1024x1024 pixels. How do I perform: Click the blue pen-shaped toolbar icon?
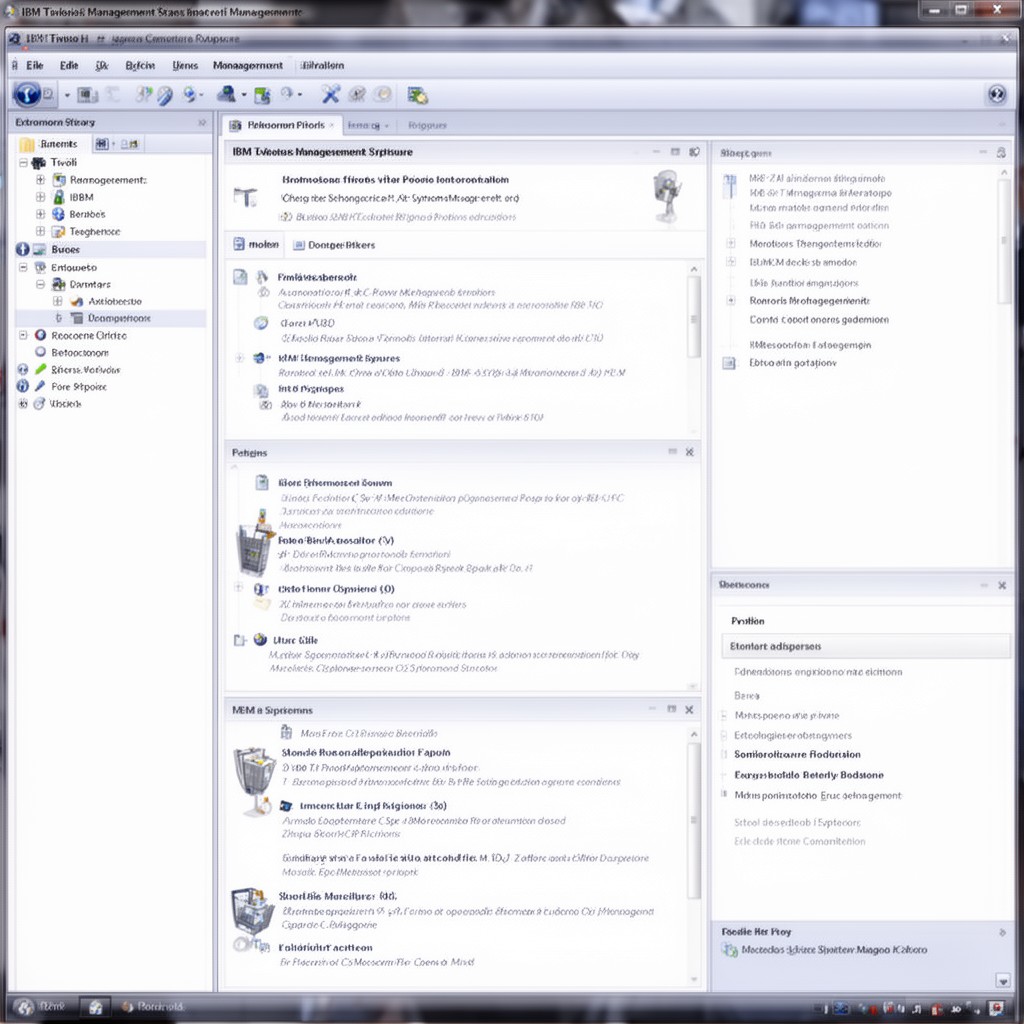click(x=165, y=96)
